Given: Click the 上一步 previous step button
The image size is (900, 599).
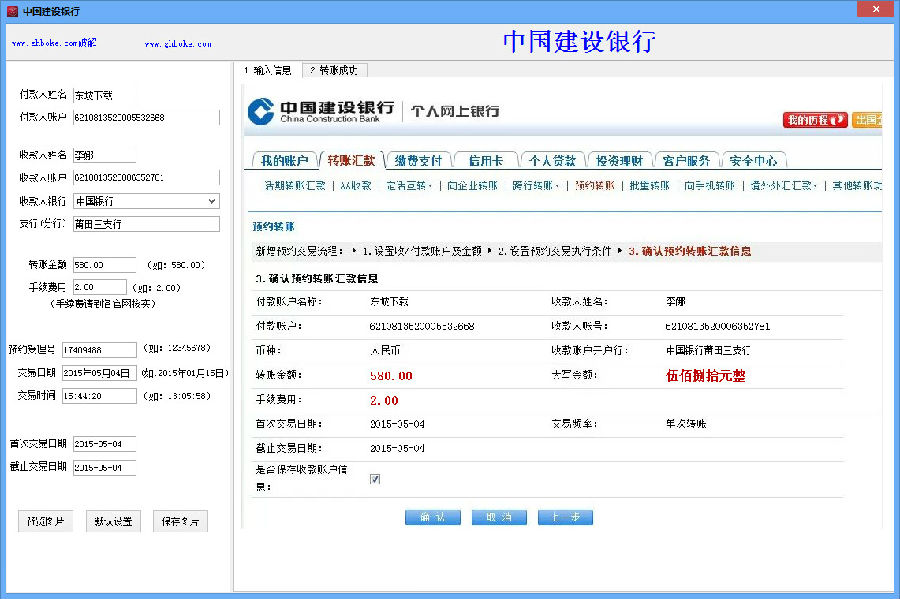Looking at the screenshot, I should (x=564, y=517).
